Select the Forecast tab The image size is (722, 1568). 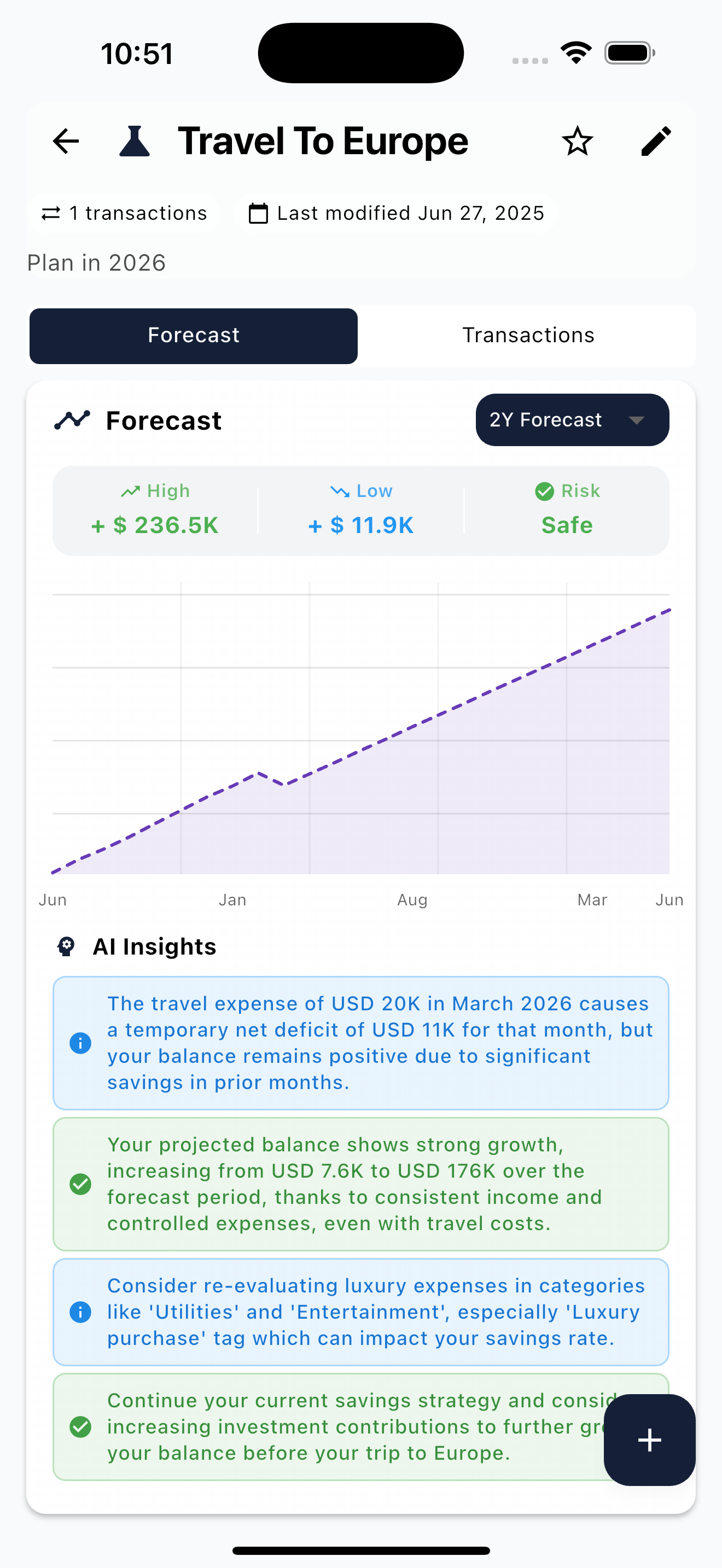click(x=193, y=335)
